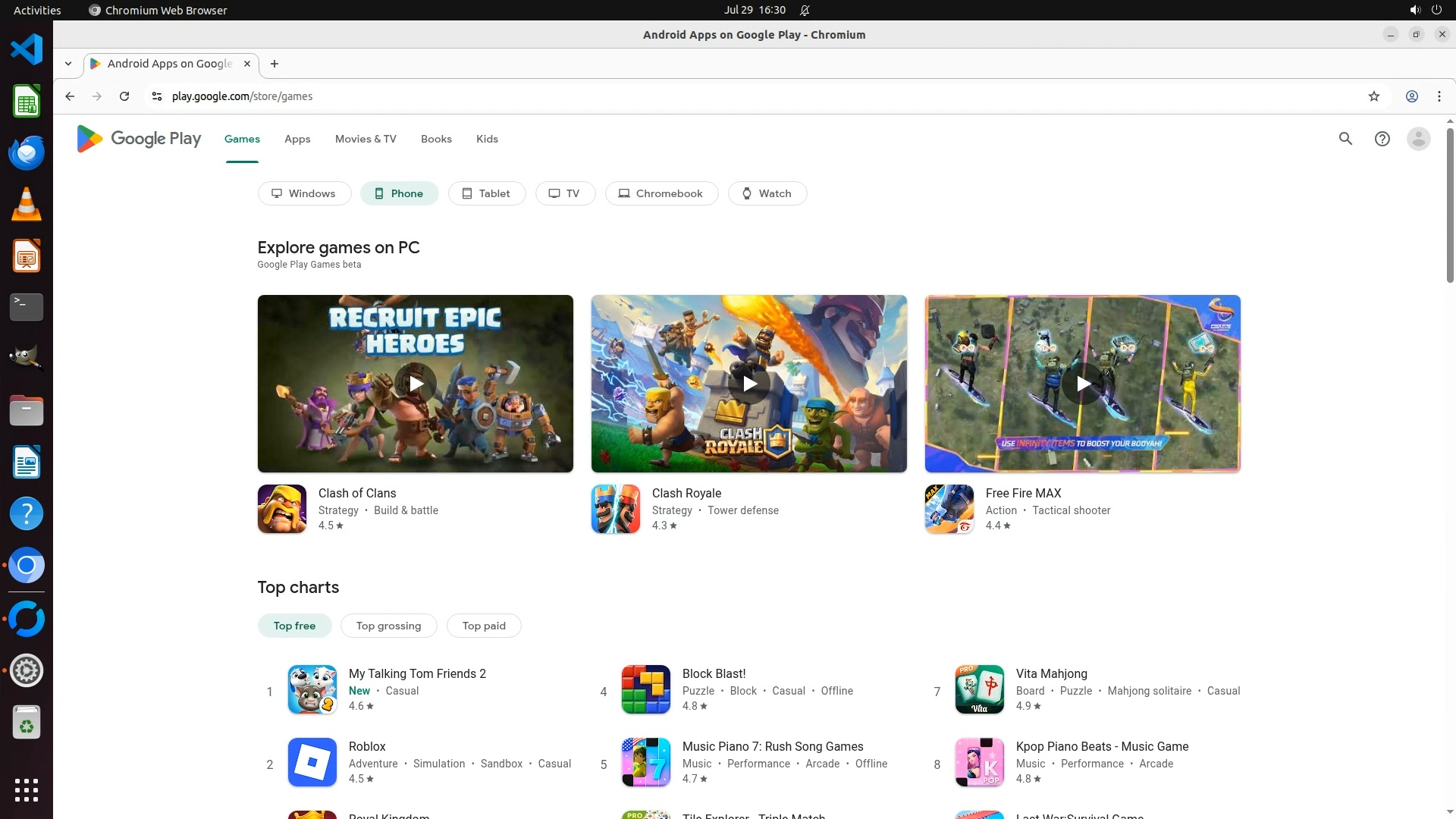Select the Top free chart chip
The image size is (1456, 819).
pyautogui.click(x=294, y=626)
